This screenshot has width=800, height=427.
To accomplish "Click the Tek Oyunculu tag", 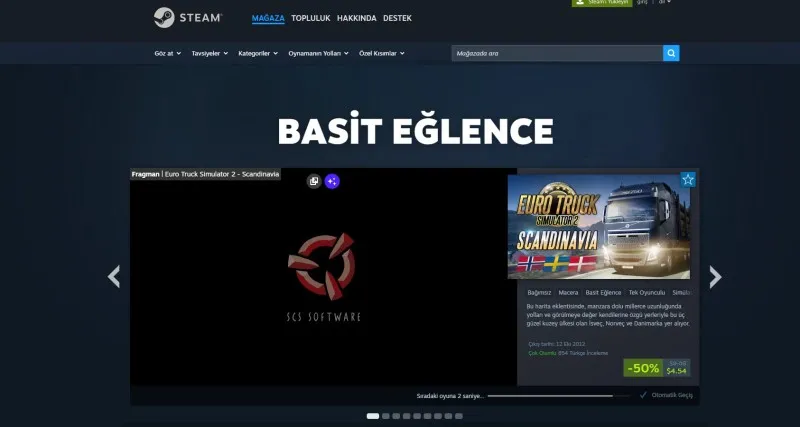I will click(x=646, y=292).
